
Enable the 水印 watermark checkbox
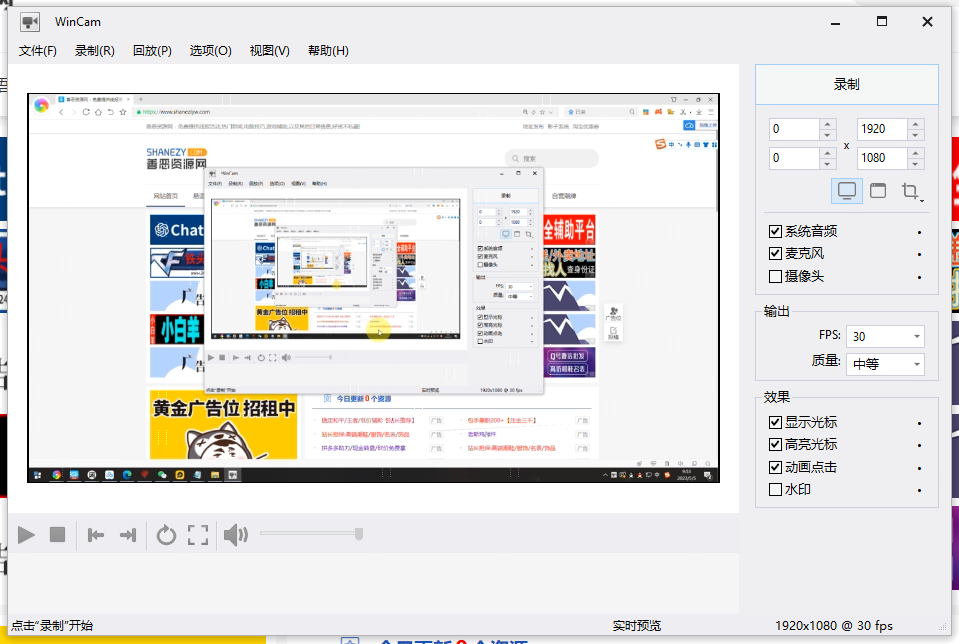tap(775, 490)
